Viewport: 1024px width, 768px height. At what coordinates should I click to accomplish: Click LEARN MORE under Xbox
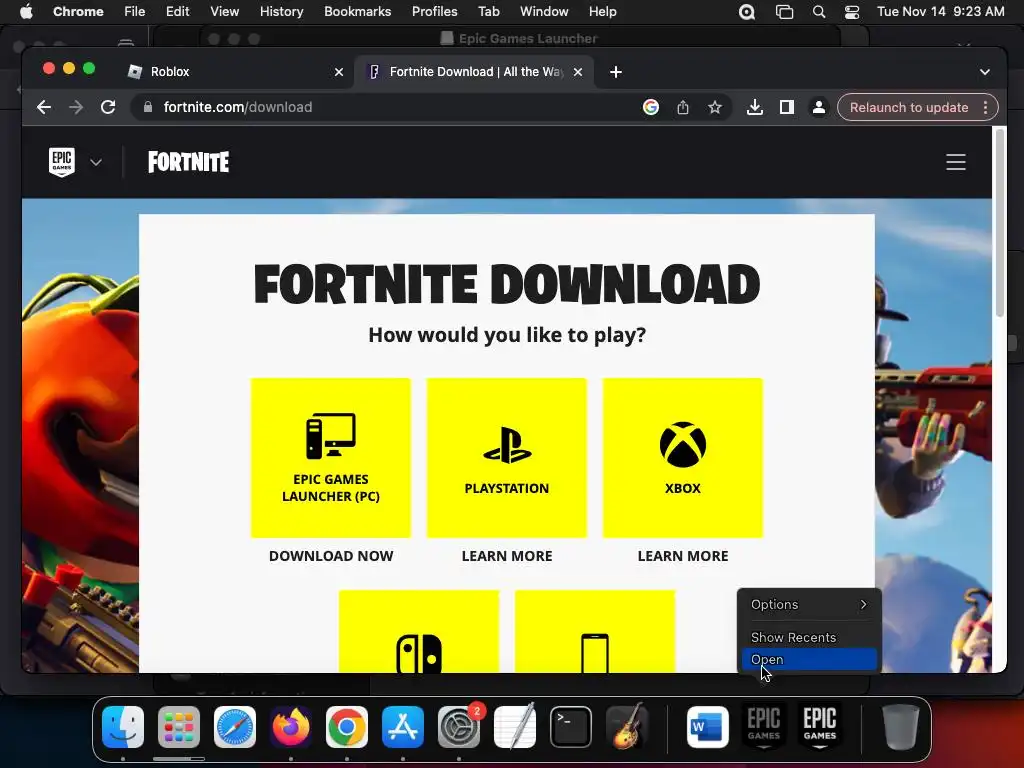point(682,556)
